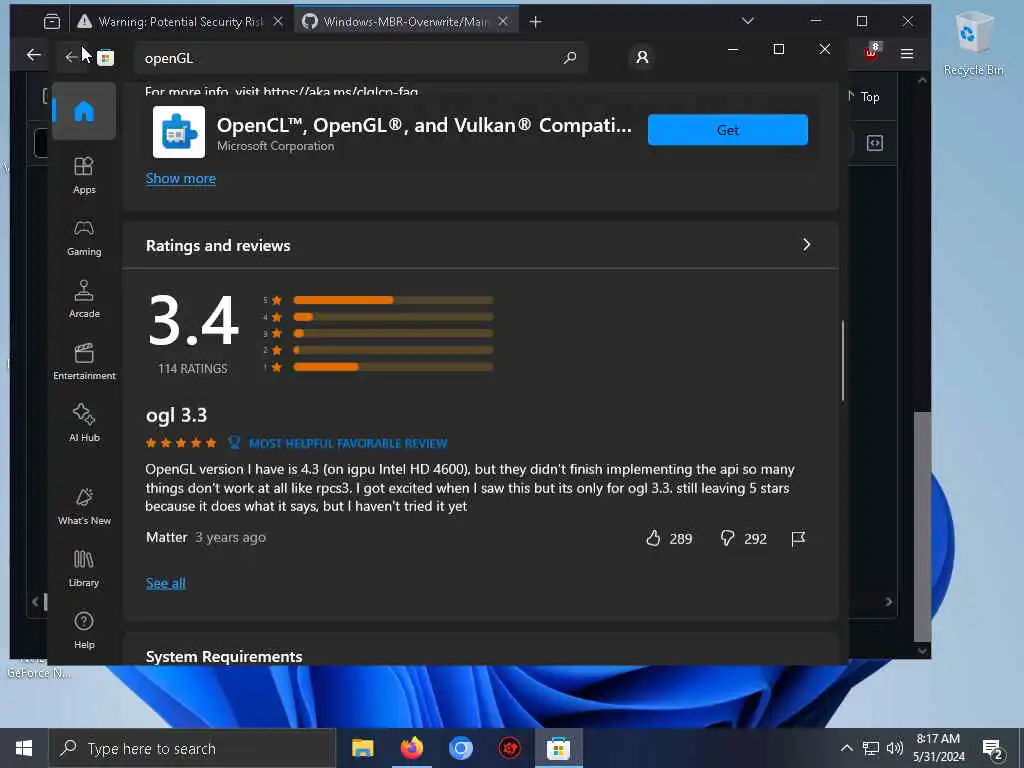Image resolution: width=1024 pixels, height=768 pixels.
Task: Go to the Gaming section
Action: 84,237
